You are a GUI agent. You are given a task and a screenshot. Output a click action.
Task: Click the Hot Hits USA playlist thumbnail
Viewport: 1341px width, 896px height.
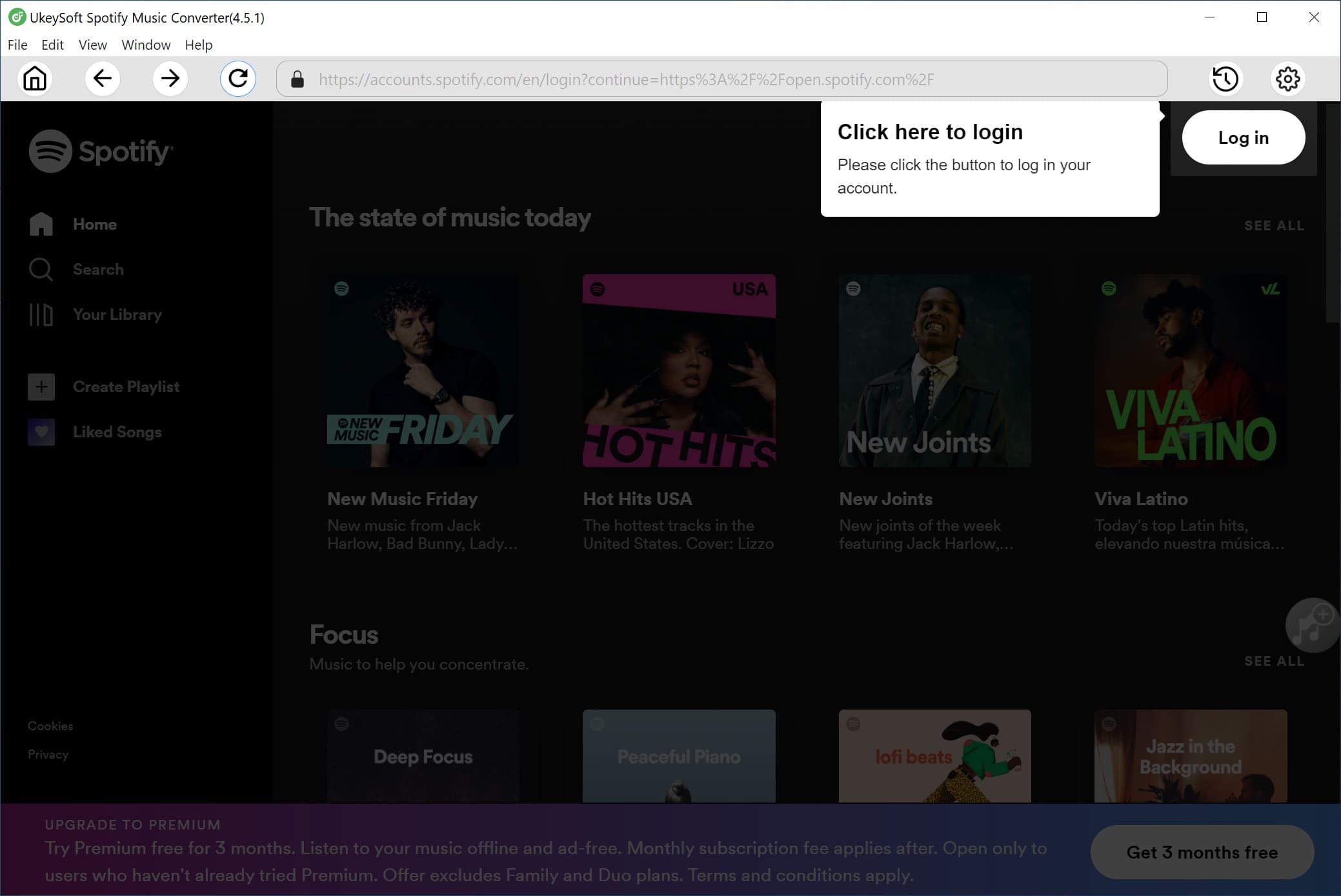679,370
